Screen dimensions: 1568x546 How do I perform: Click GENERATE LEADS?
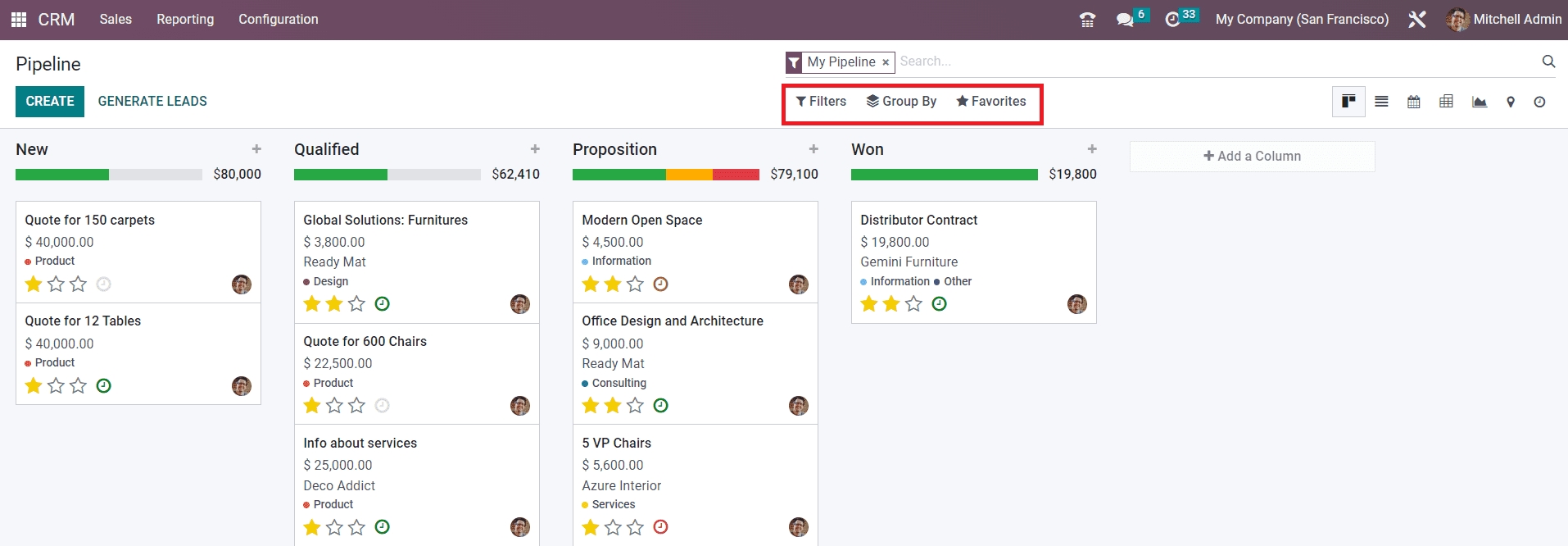(152, 102)
